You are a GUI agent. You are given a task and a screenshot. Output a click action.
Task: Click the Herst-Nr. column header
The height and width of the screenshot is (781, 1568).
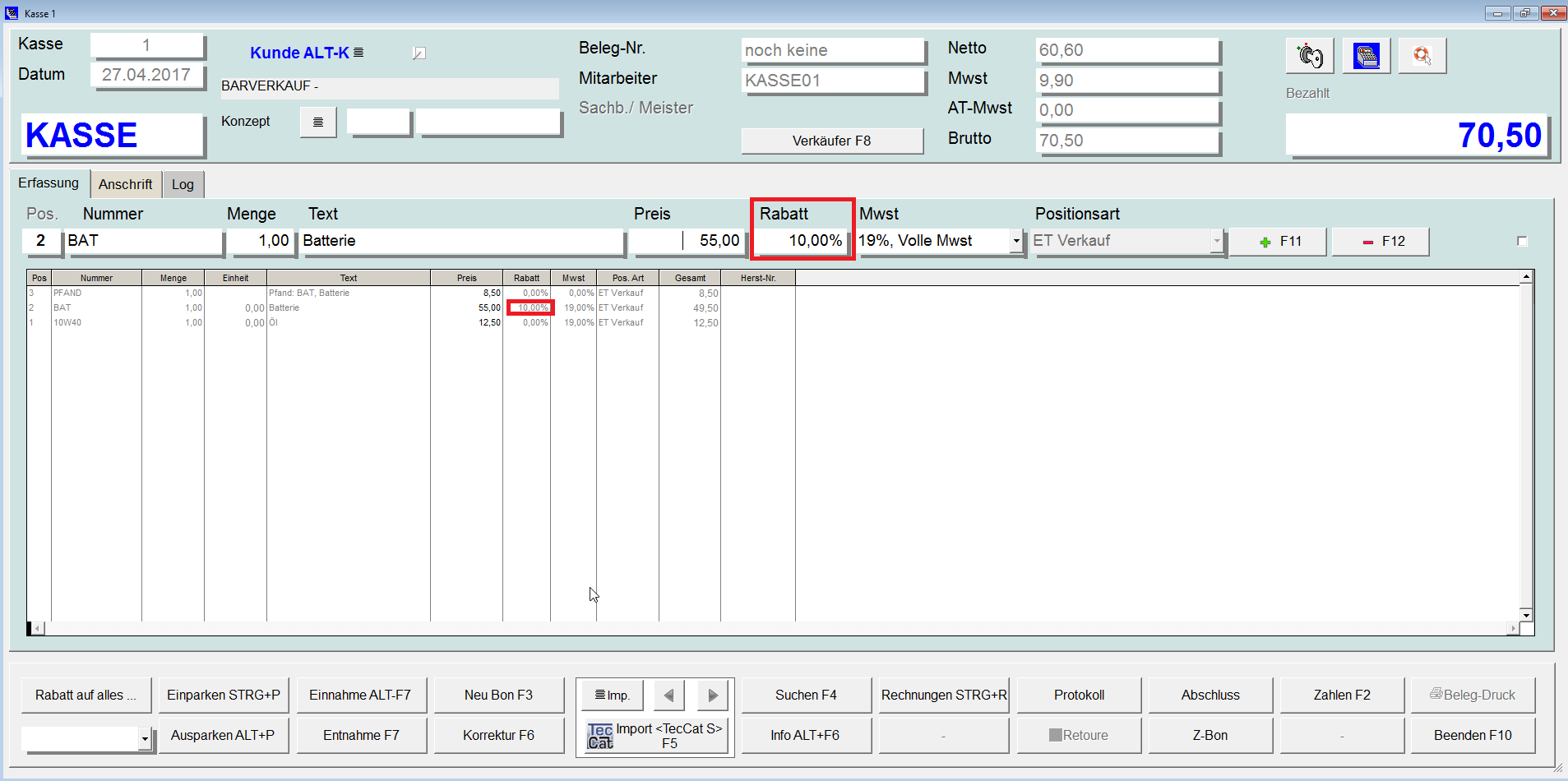click(758, 278)
